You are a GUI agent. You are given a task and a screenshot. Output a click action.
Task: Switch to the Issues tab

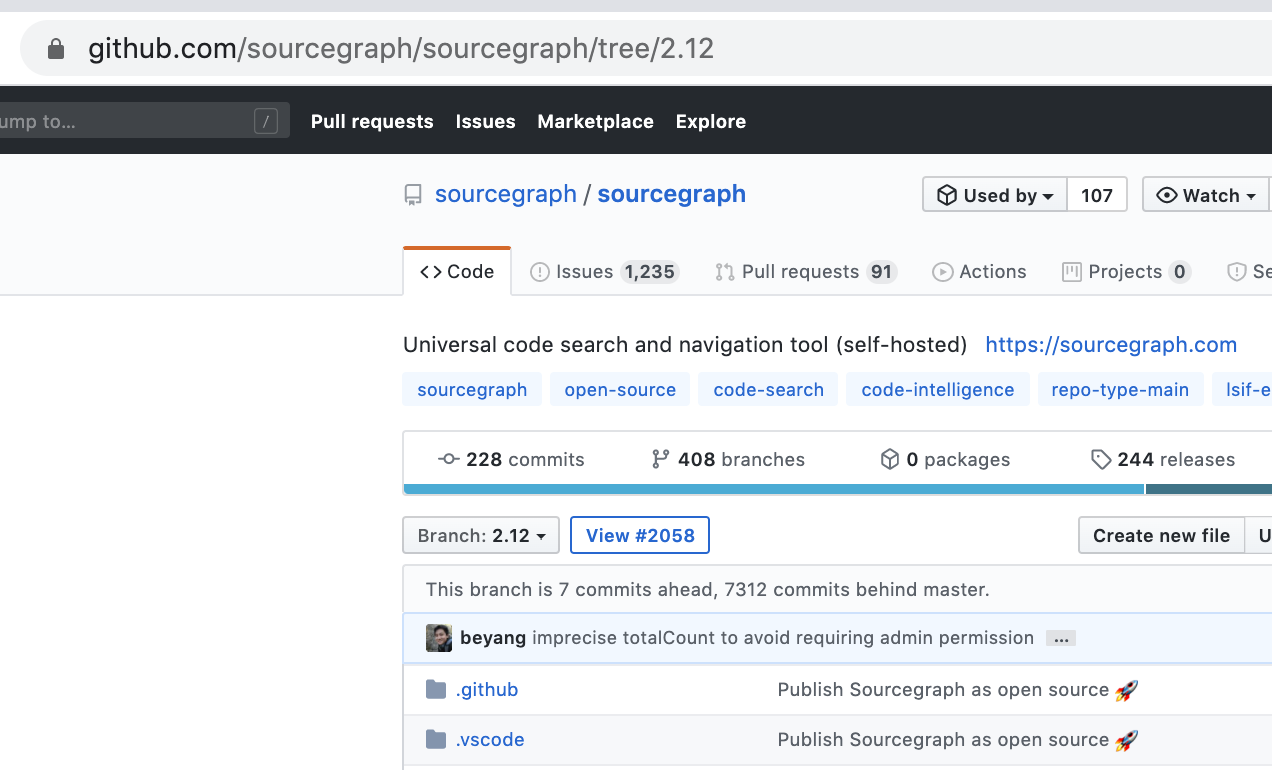coord(604,271)
